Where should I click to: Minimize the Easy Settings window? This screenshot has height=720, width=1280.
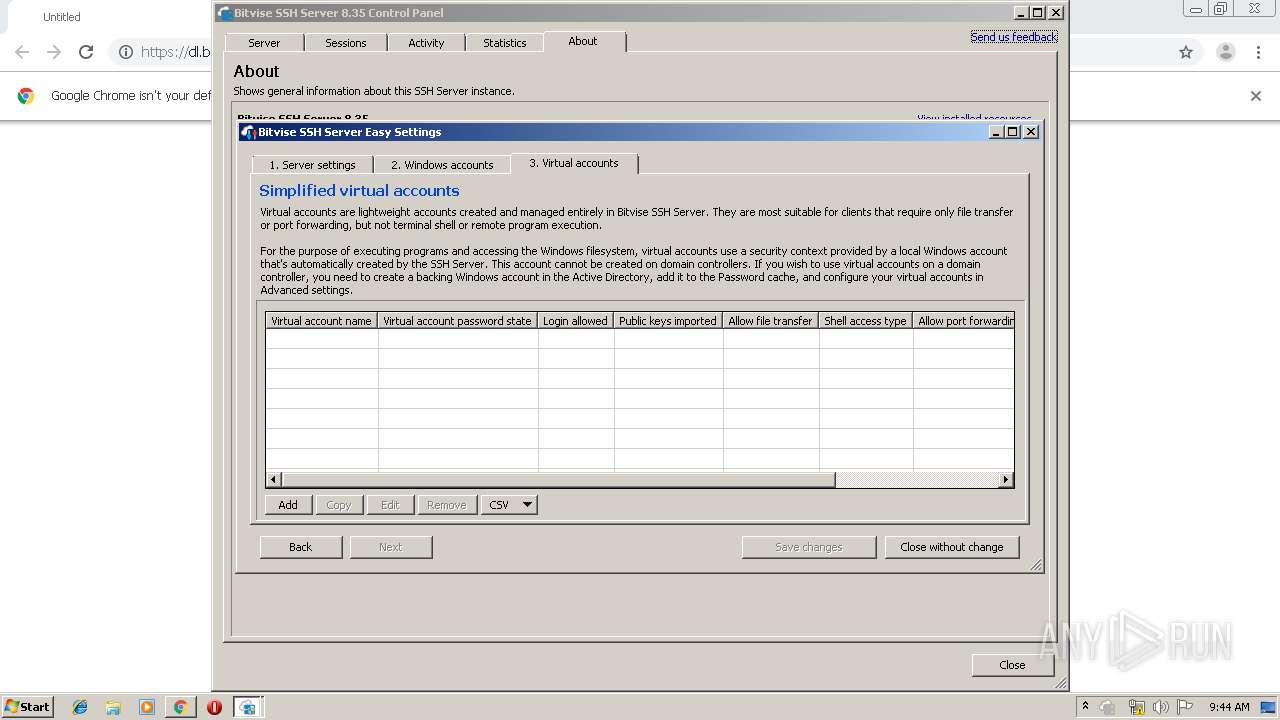click(997, 132)
